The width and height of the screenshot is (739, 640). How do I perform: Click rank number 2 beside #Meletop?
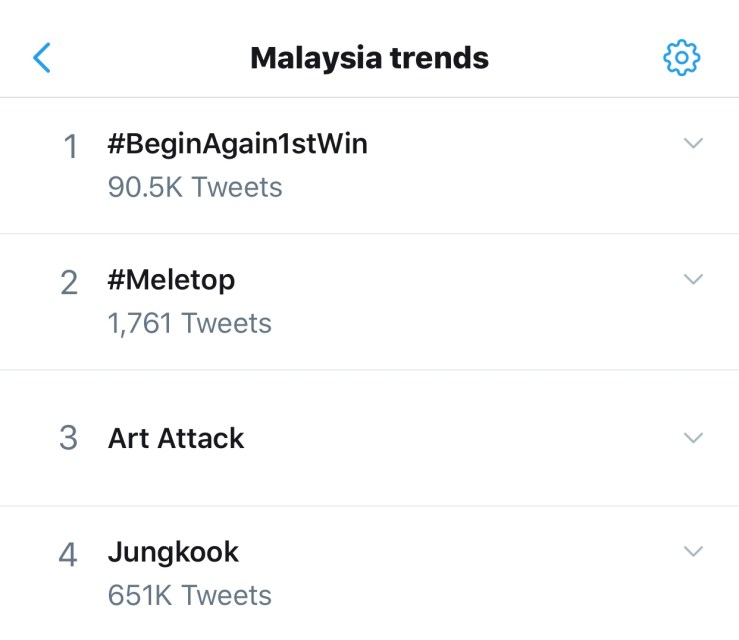(x=69, y=284)
